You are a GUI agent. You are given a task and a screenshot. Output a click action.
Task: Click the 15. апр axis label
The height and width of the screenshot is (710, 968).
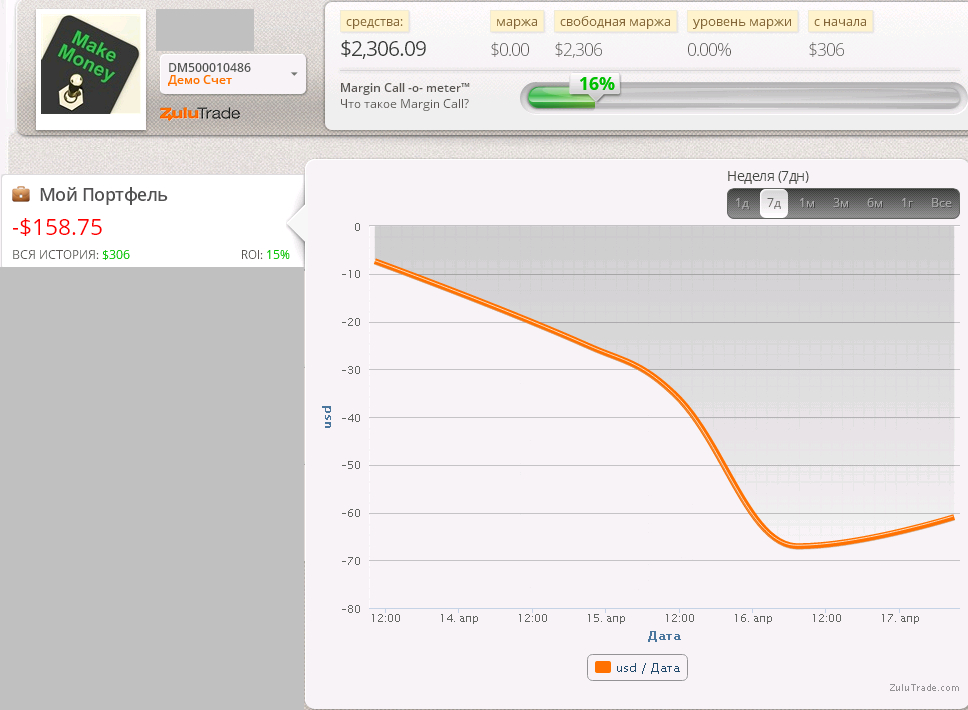pyautogui.click(x=606, y=618)
